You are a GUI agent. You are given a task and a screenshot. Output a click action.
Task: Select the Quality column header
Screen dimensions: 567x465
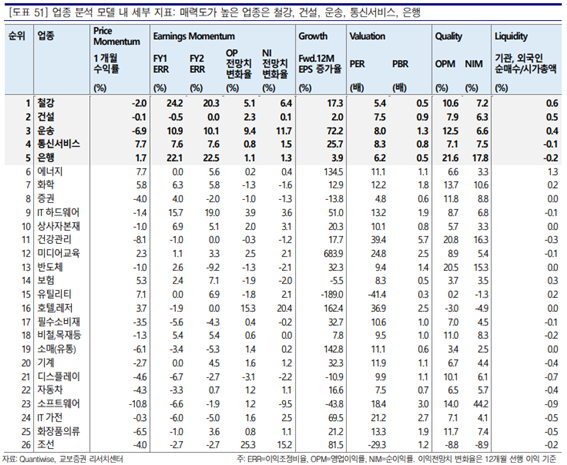448,36
